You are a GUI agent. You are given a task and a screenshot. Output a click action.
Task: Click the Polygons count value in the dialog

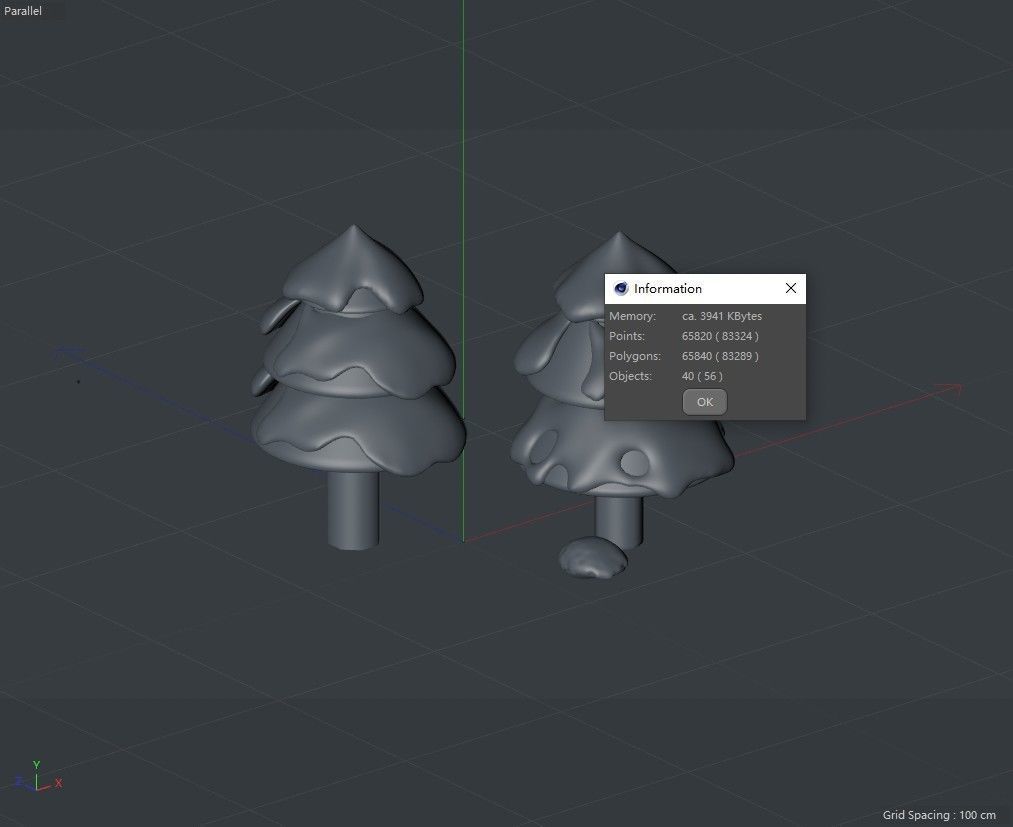pyautogui.click(x=719, y=356)
